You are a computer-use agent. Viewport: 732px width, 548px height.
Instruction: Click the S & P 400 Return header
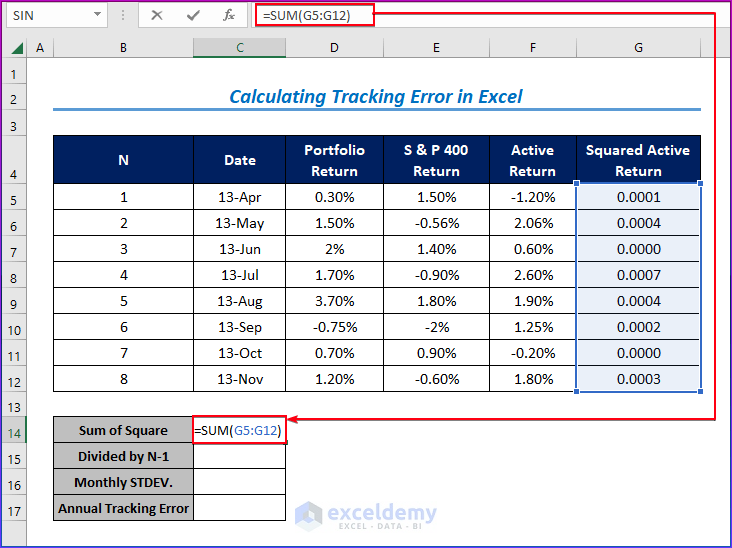(x=436, y=160)
